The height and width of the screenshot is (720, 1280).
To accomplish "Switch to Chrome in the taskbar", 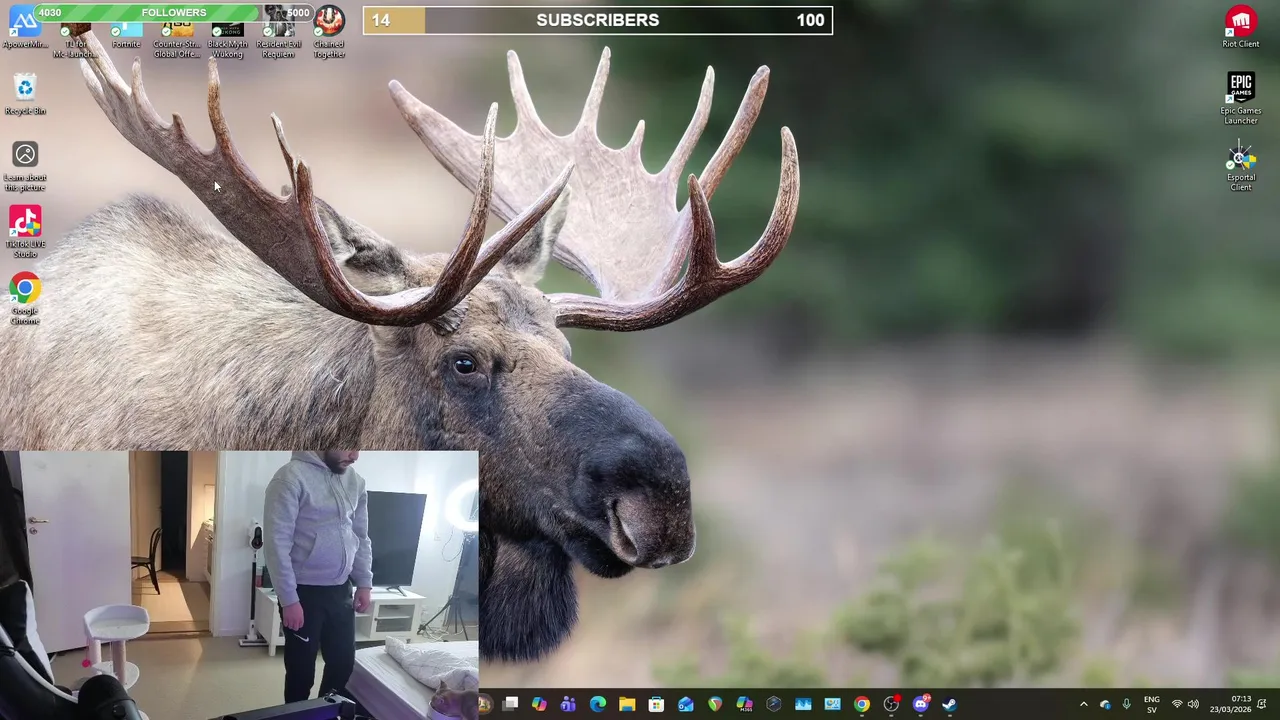I will [x=862, y=705].
